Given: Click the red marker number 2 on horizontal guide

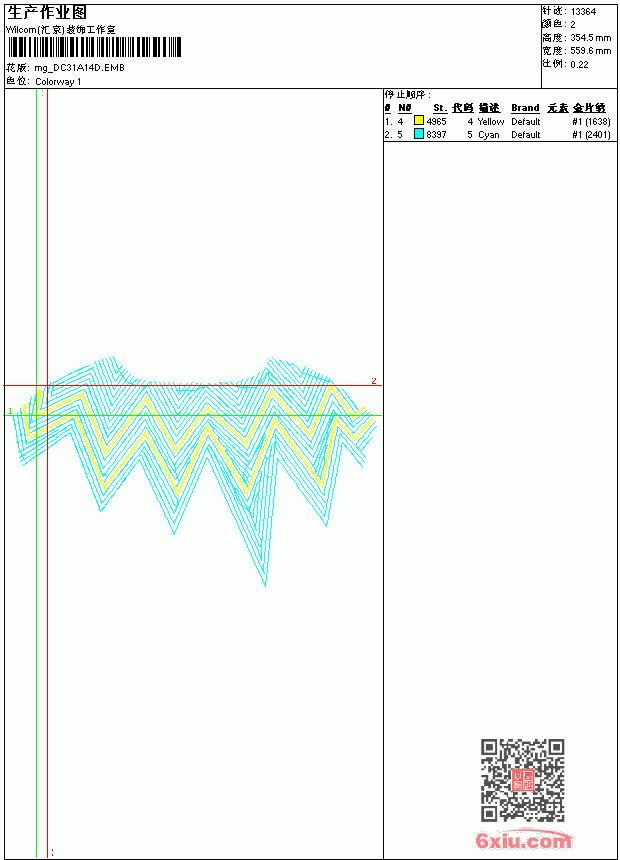Looking at the screenshot, I should tap(374, 381).
